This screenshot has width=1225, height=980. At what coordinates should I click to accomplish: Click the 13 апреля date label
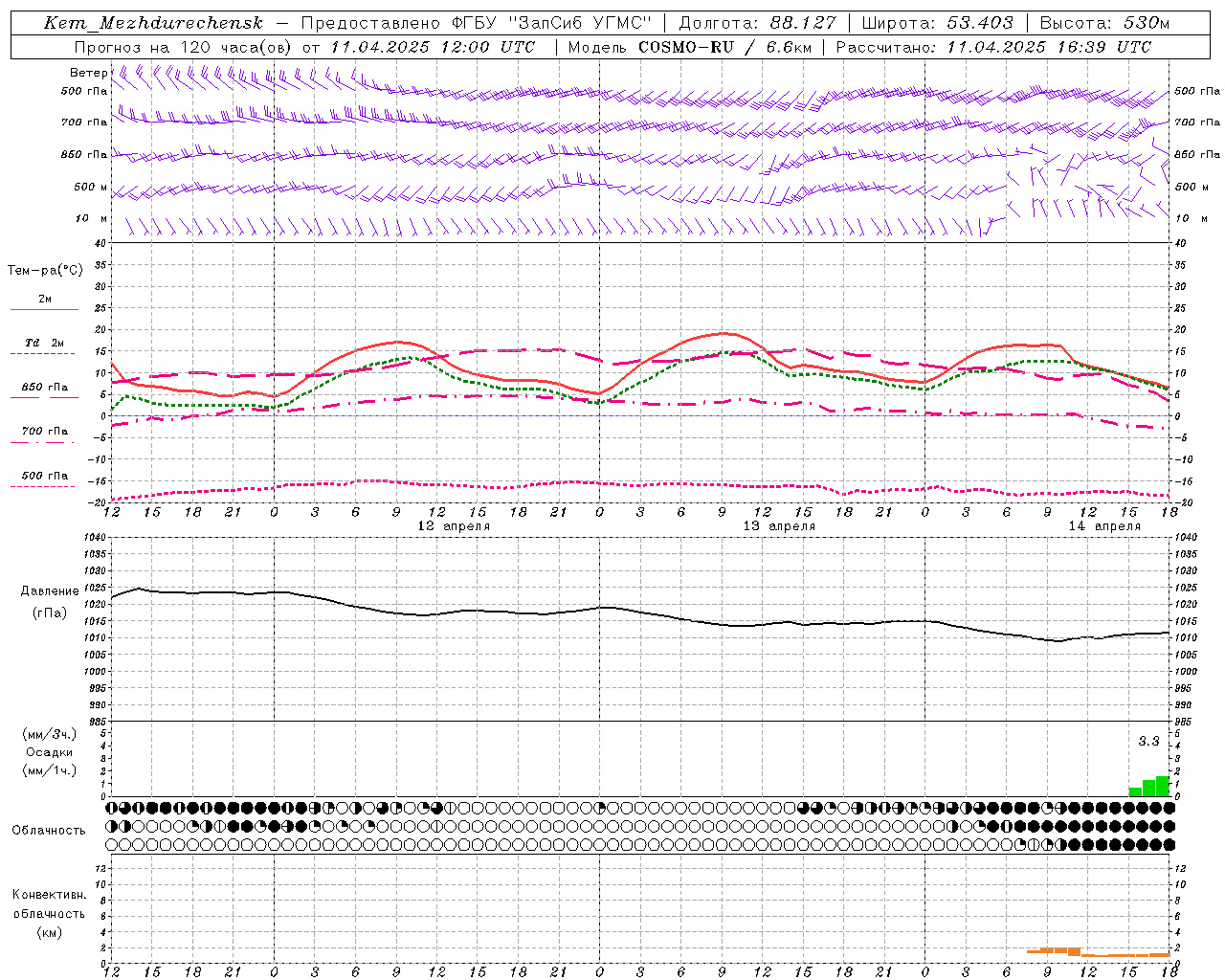(779, 526)
